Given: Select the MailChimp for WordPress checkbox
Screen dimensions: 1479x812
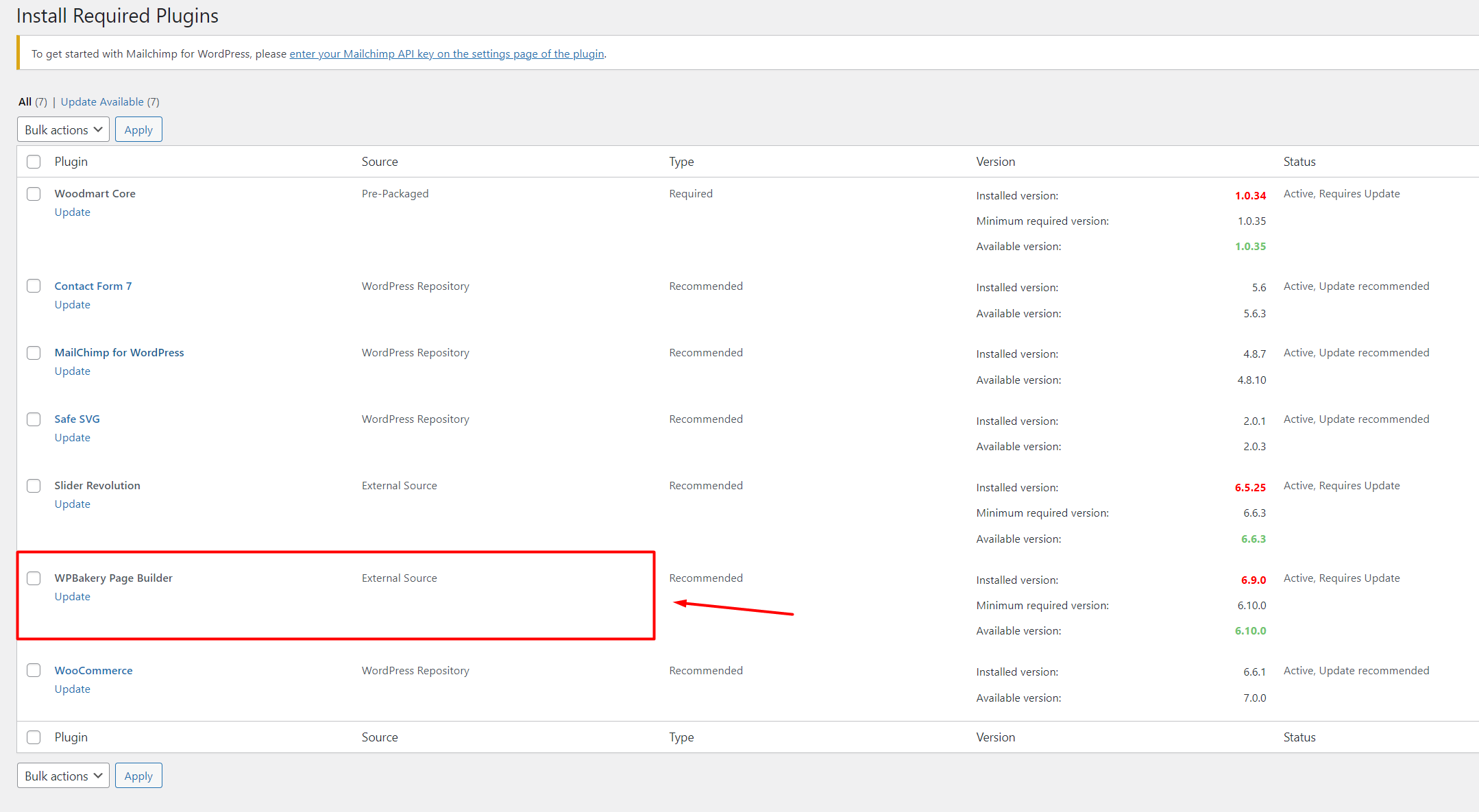Looking at the screenshot, I should click(x=34, y=353).
